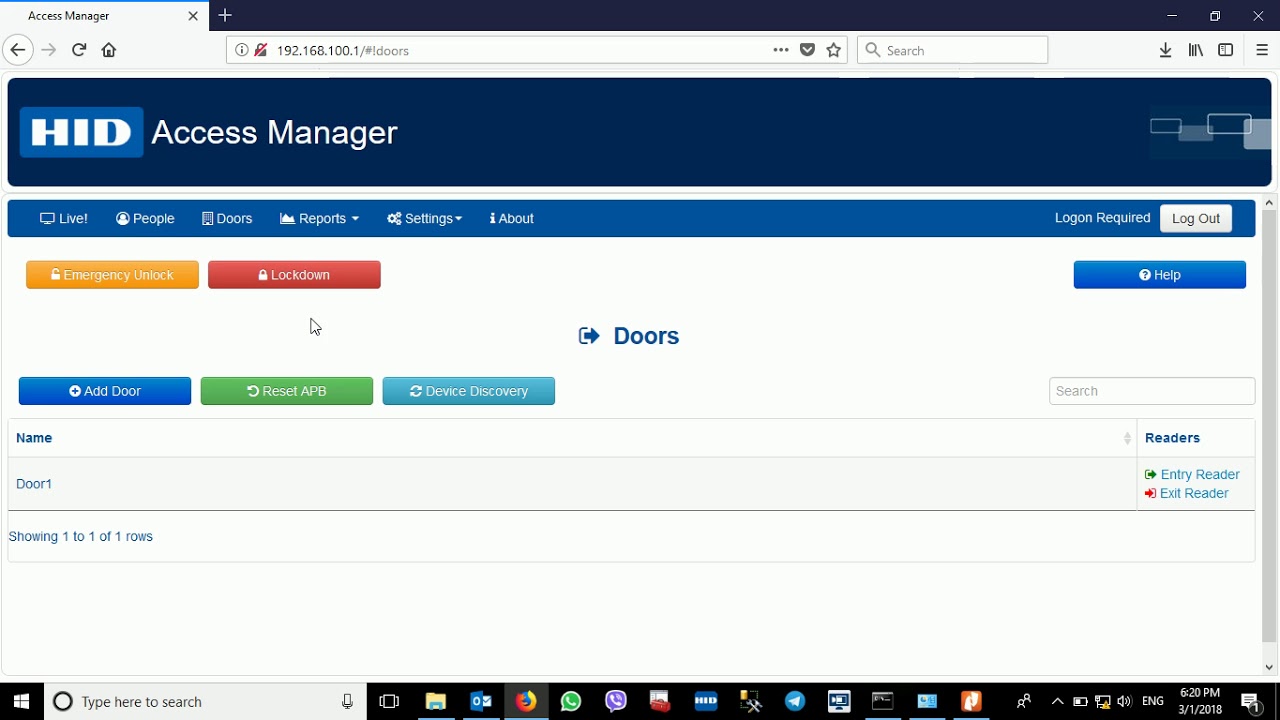Activate the Lockdown button
Viewport: 1280px width, 720px height.
tap(294, 275)
